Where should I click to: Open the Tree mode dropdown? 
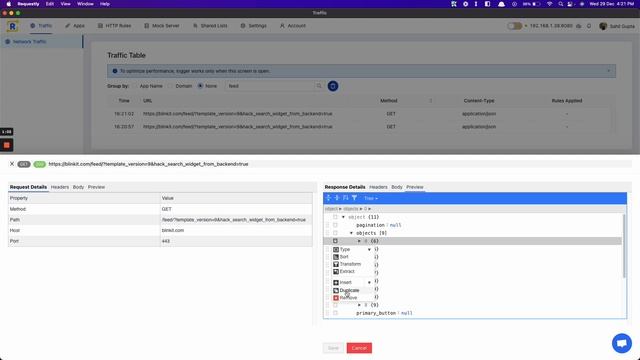(371, 198)
